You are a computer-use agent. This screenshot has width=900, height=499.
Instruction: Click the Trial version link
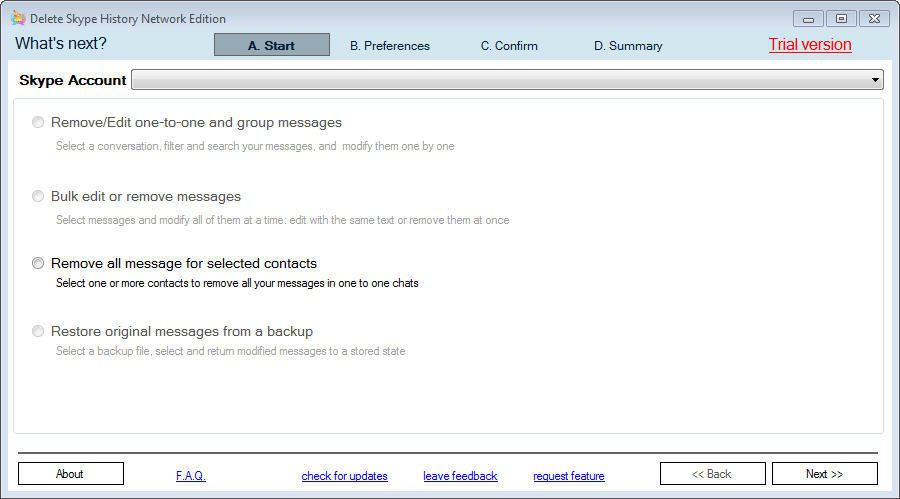pos(810,44)
